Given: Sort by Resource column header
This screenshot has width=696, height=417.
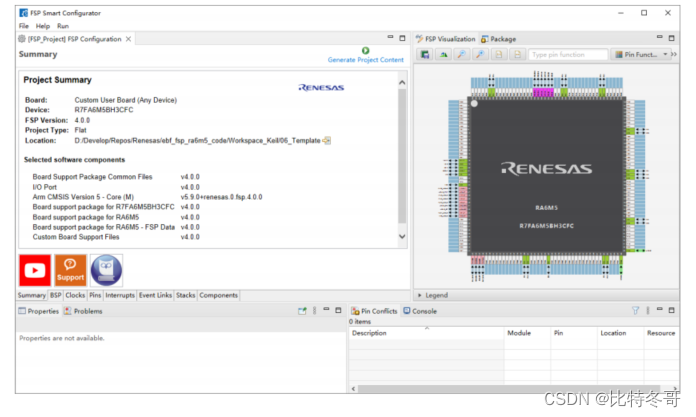Looking at the screenshot, I should click(x=661, y=333).
